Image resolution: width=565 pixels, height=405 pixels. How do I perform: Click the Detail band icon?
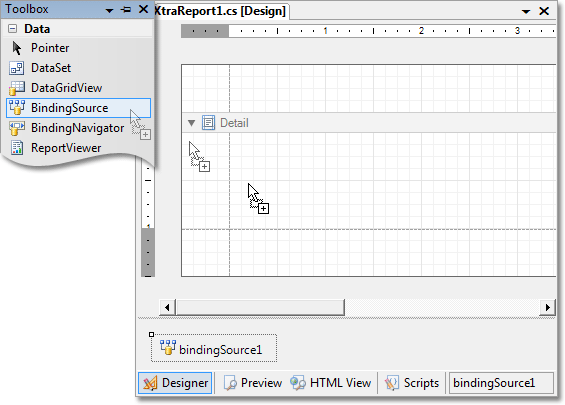pyautogui.click(x=208, y=123)
